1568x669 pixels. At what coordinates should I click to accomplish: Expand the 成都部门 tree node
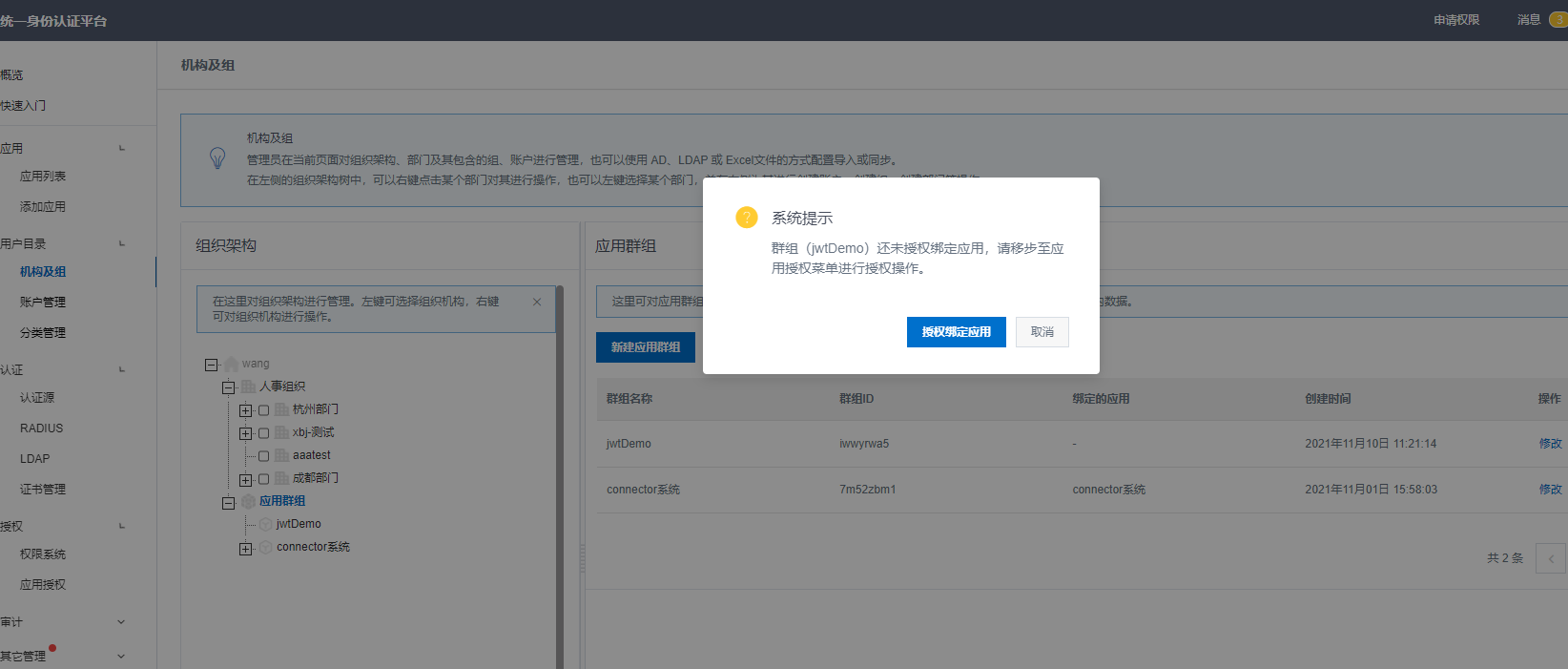point(245,479)
